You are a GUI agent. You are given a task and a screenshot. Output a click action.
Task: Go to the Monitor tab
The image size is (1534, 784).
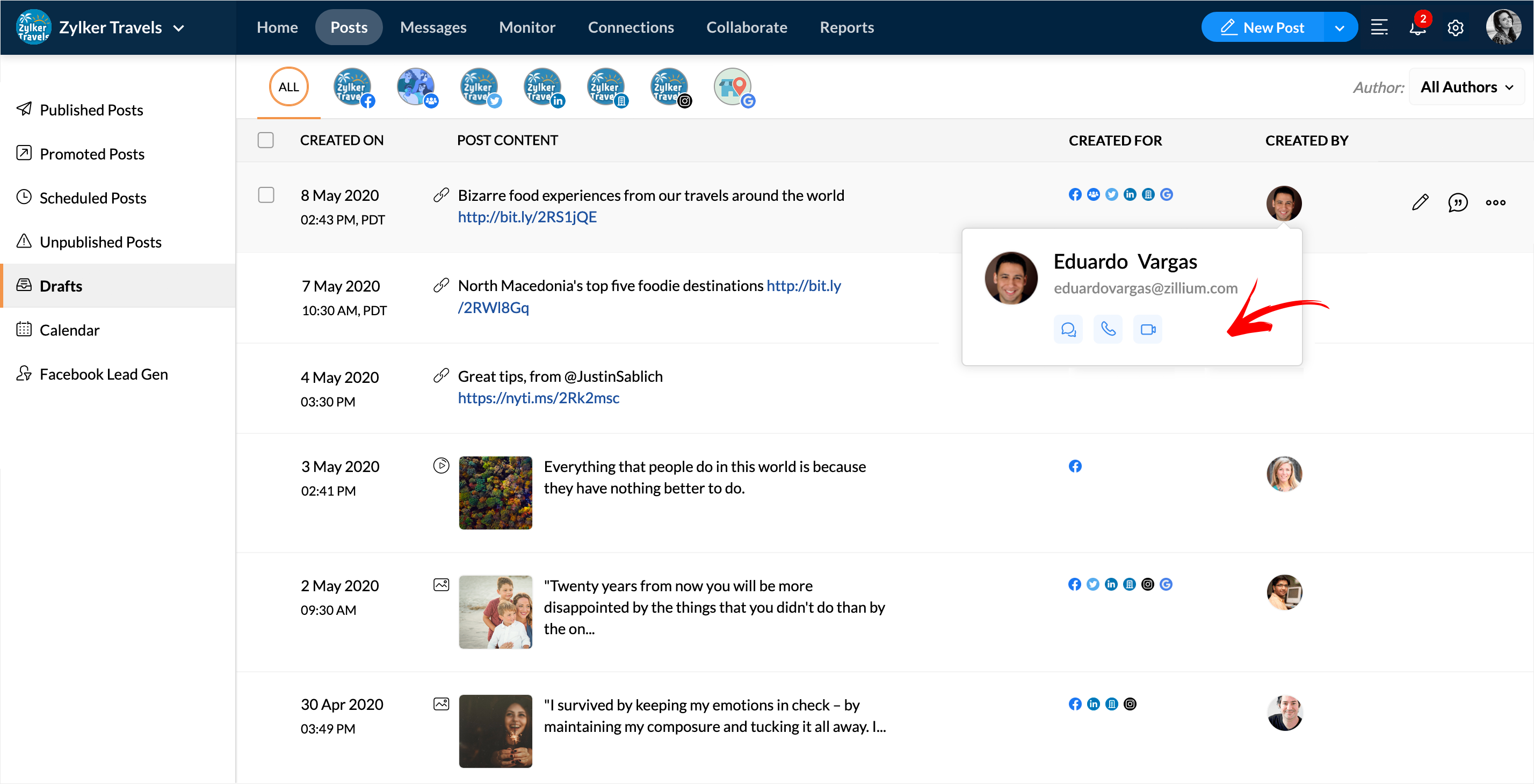click(527, 27)
